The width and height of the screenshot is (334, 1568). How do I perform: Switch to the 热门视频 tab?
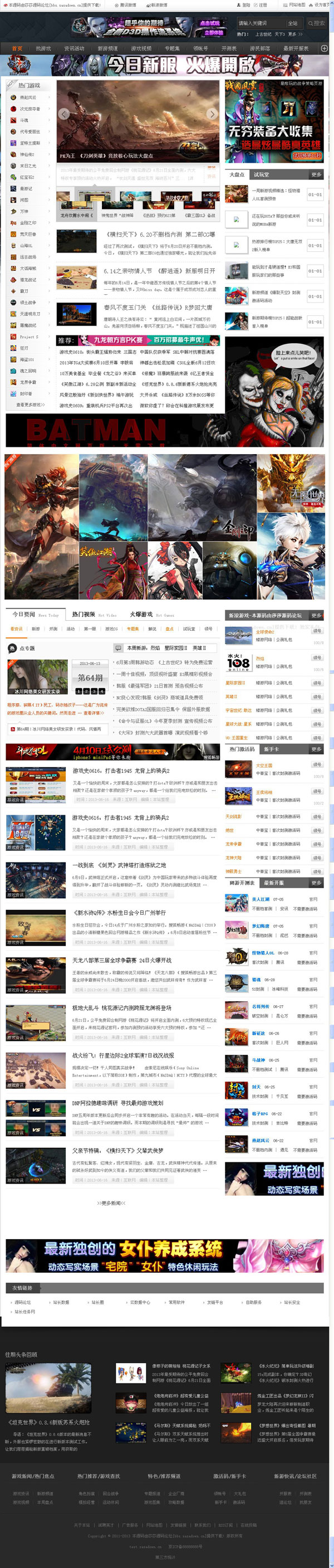83,614
